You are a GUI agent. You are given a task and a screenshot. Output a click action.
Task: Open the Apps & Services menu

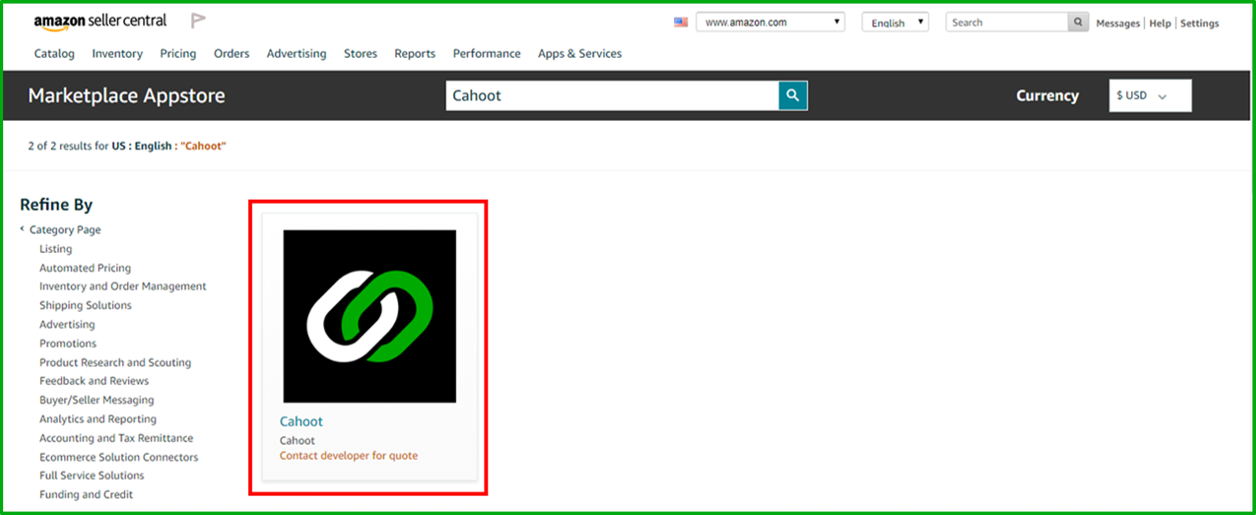click(x=580, y=54)
